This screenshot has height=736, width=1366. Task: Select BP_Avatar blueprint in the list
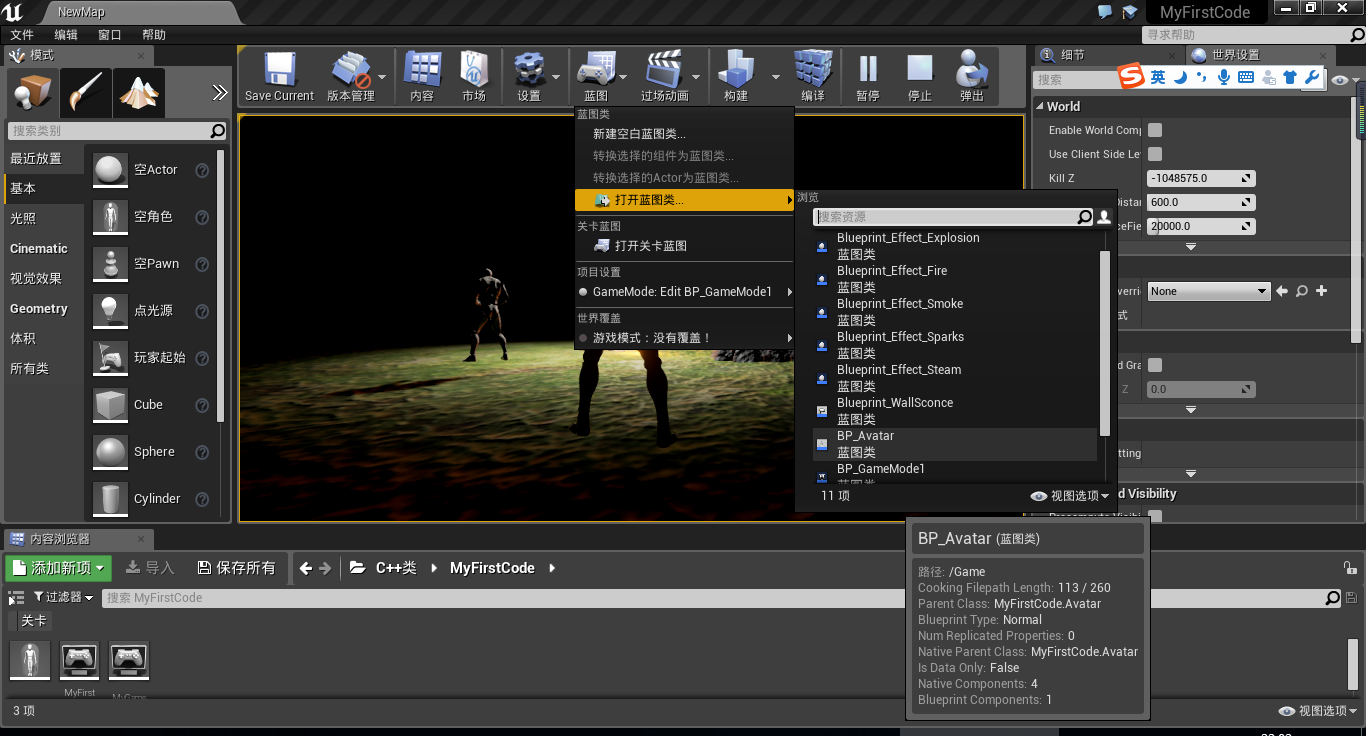[954, 444]
